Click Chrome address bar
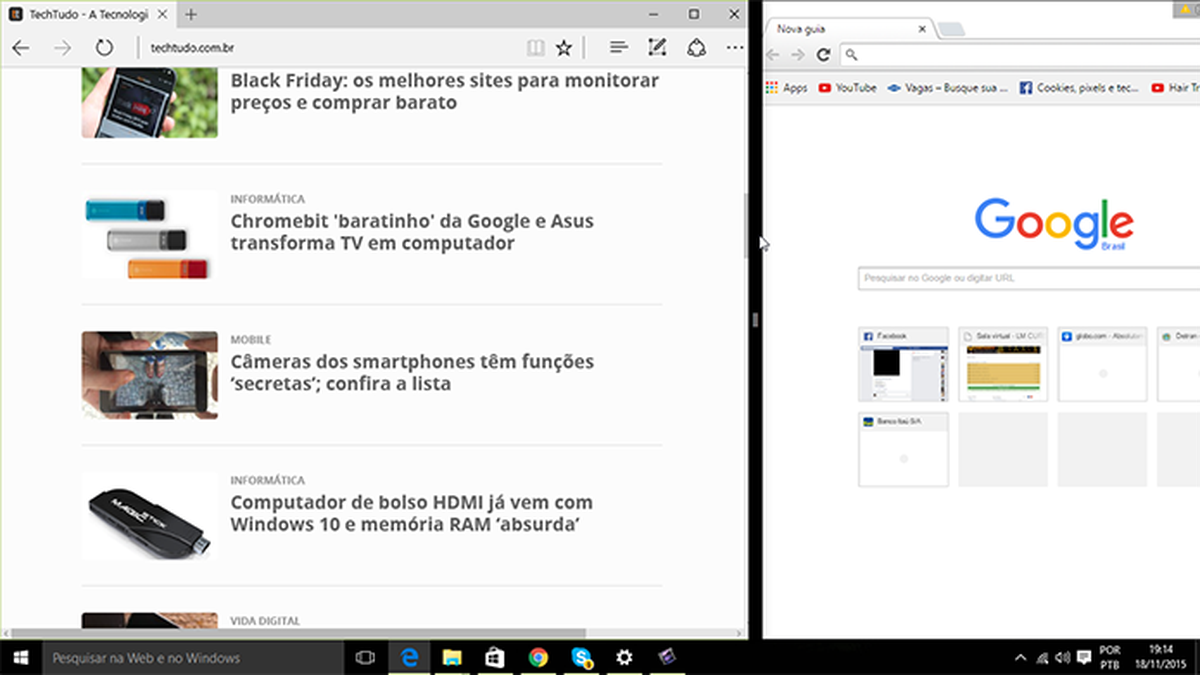This screenshot has width=1200, height=675. tap(1018, 55)
